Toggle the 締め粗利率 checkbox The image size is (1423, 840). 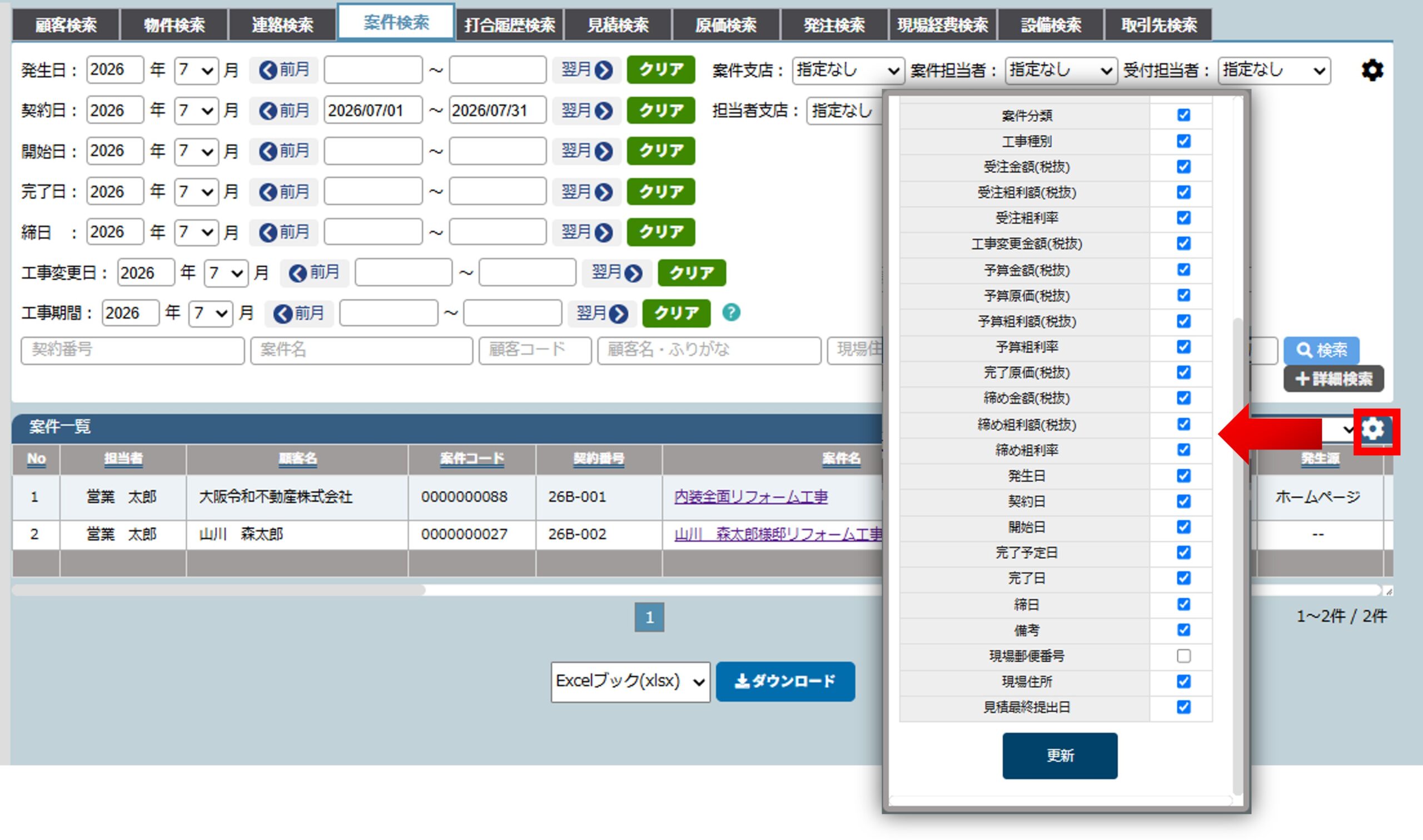1183,449
